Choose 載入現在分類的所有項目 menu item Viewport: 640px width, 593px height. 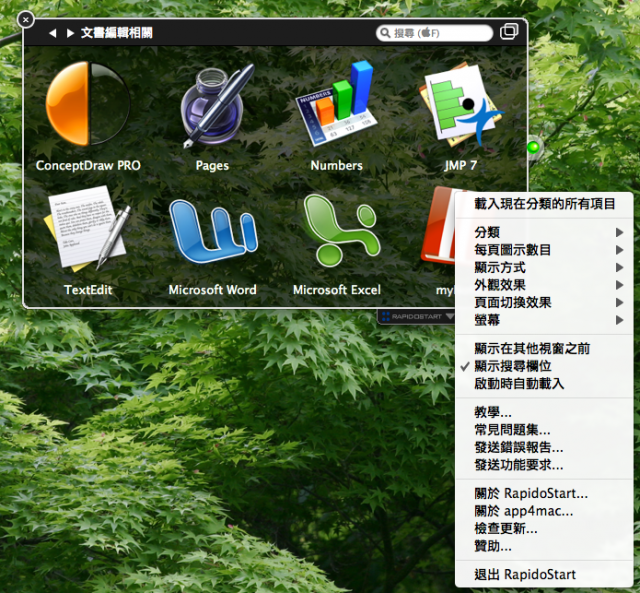point(544,204)
